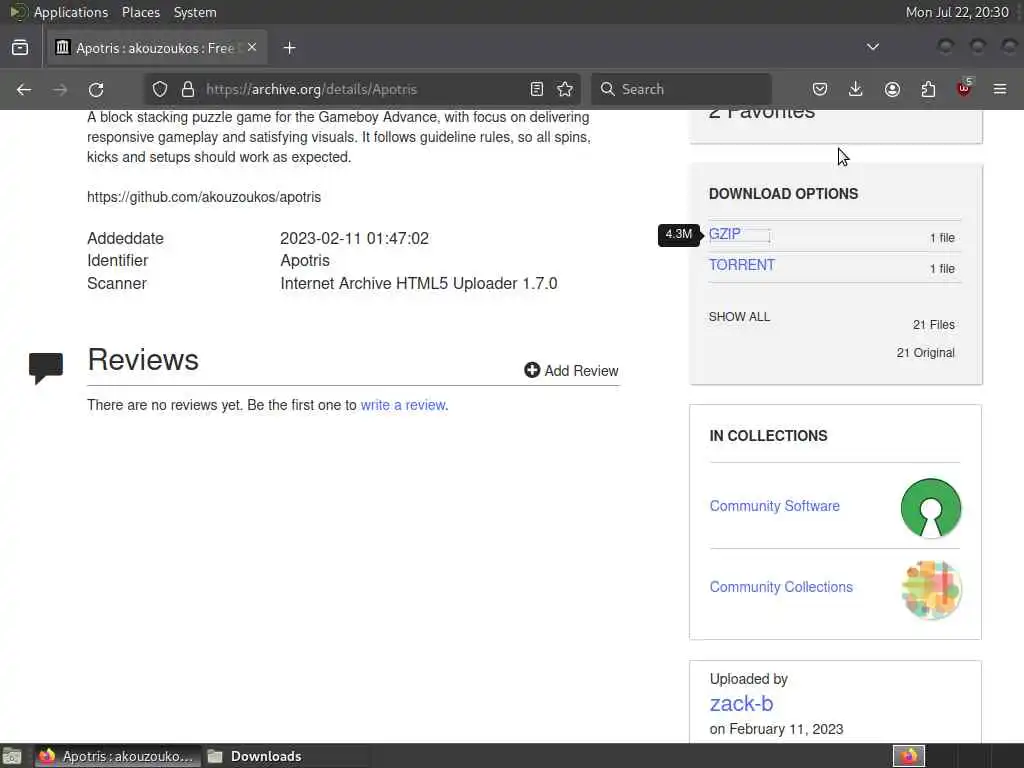This screenshot has height=768, width=1024.
Task: Click DOWNLOAD OPTIONS heading
Action: tap(784, 194)
